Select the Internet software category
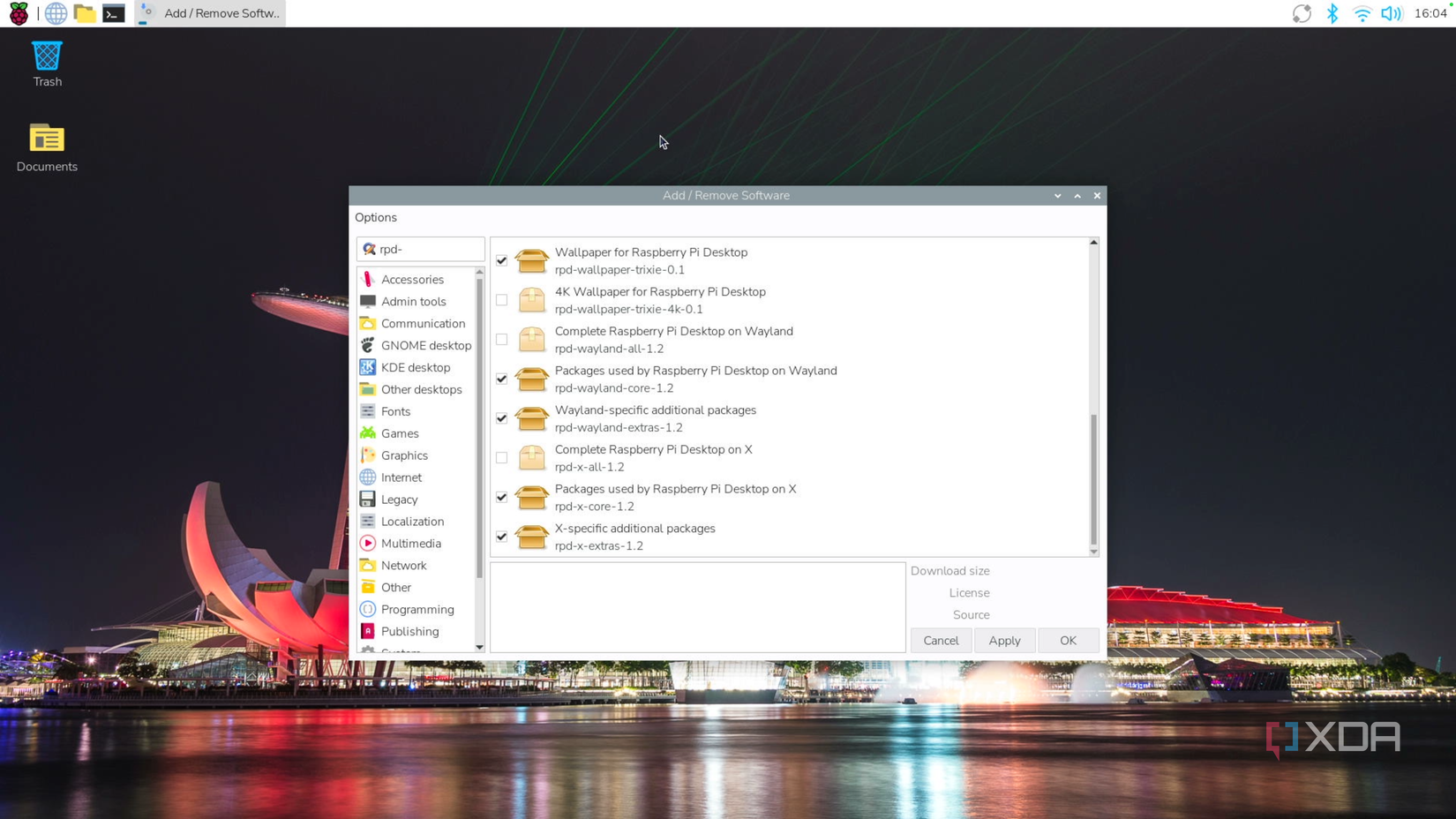The image size is (1456, 819). click(x=401, y=477)
